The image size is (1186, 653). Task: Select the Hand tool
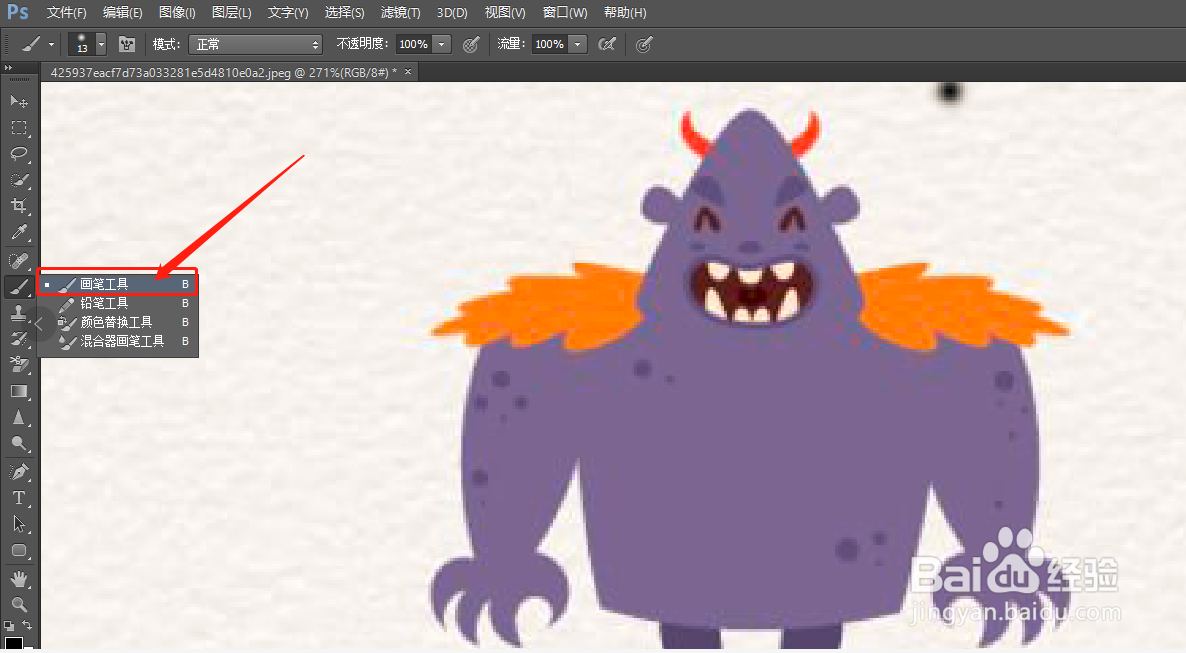tap(19, 579)
